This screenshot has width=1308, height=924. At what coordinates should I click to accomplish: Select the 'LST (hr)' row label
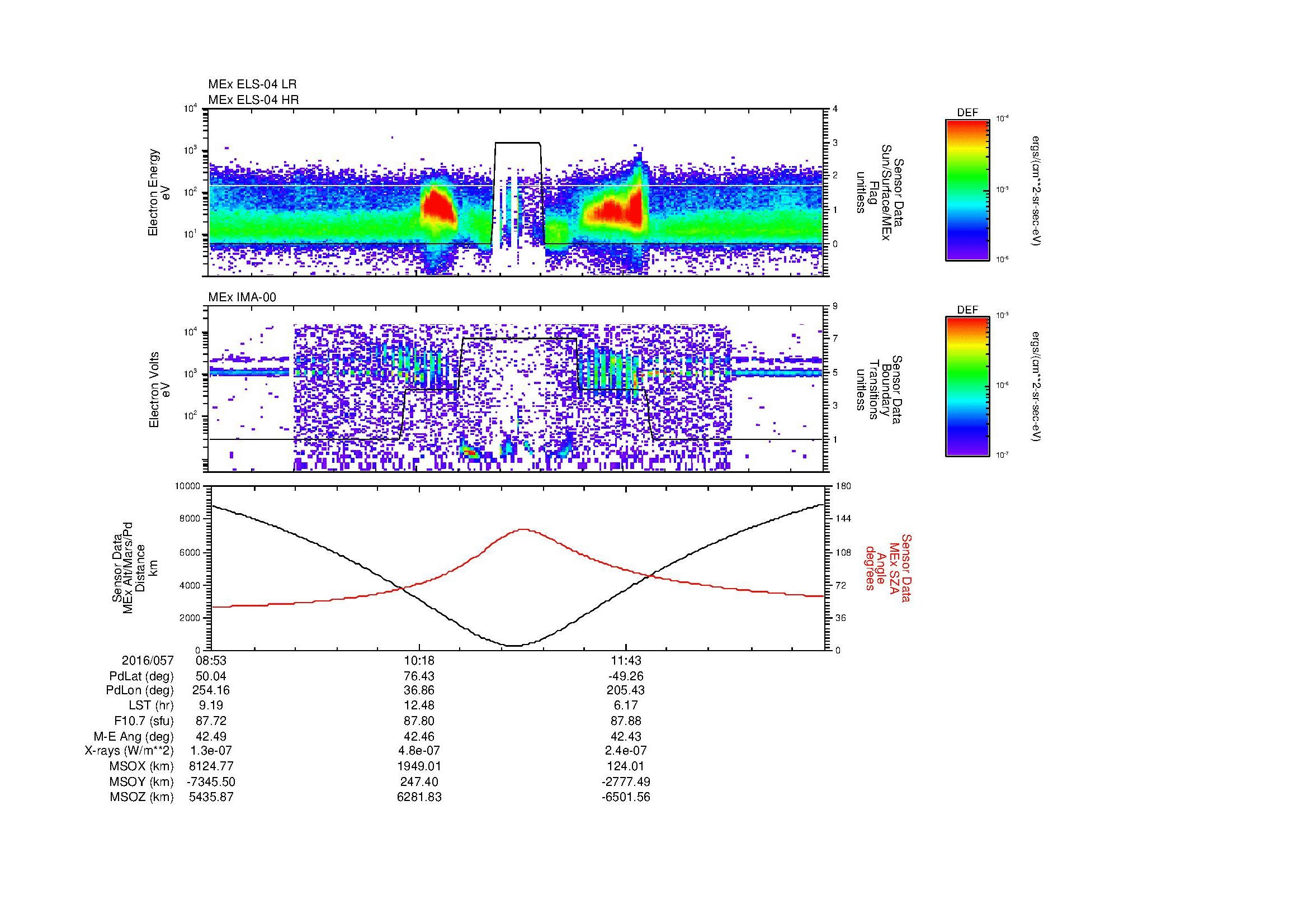(151, 706)
